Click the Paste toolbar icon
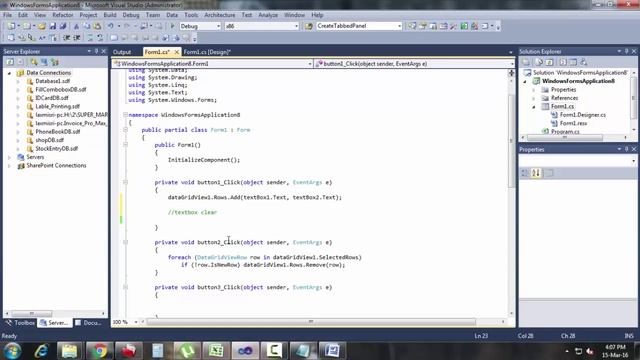 pyautogui.click(x=97, y=26)
